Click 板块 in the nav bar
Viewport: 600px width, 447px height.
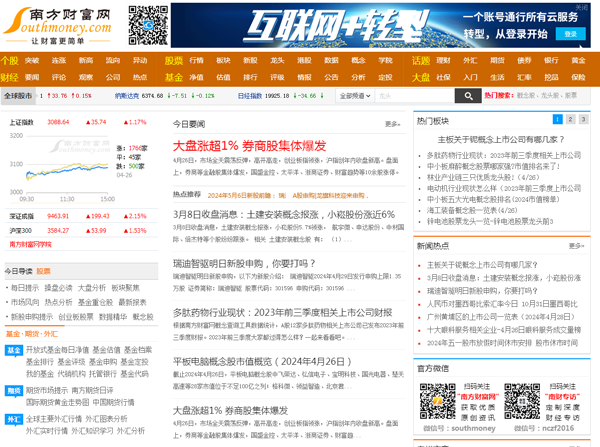pyautogui.click(x=223, y=60)
